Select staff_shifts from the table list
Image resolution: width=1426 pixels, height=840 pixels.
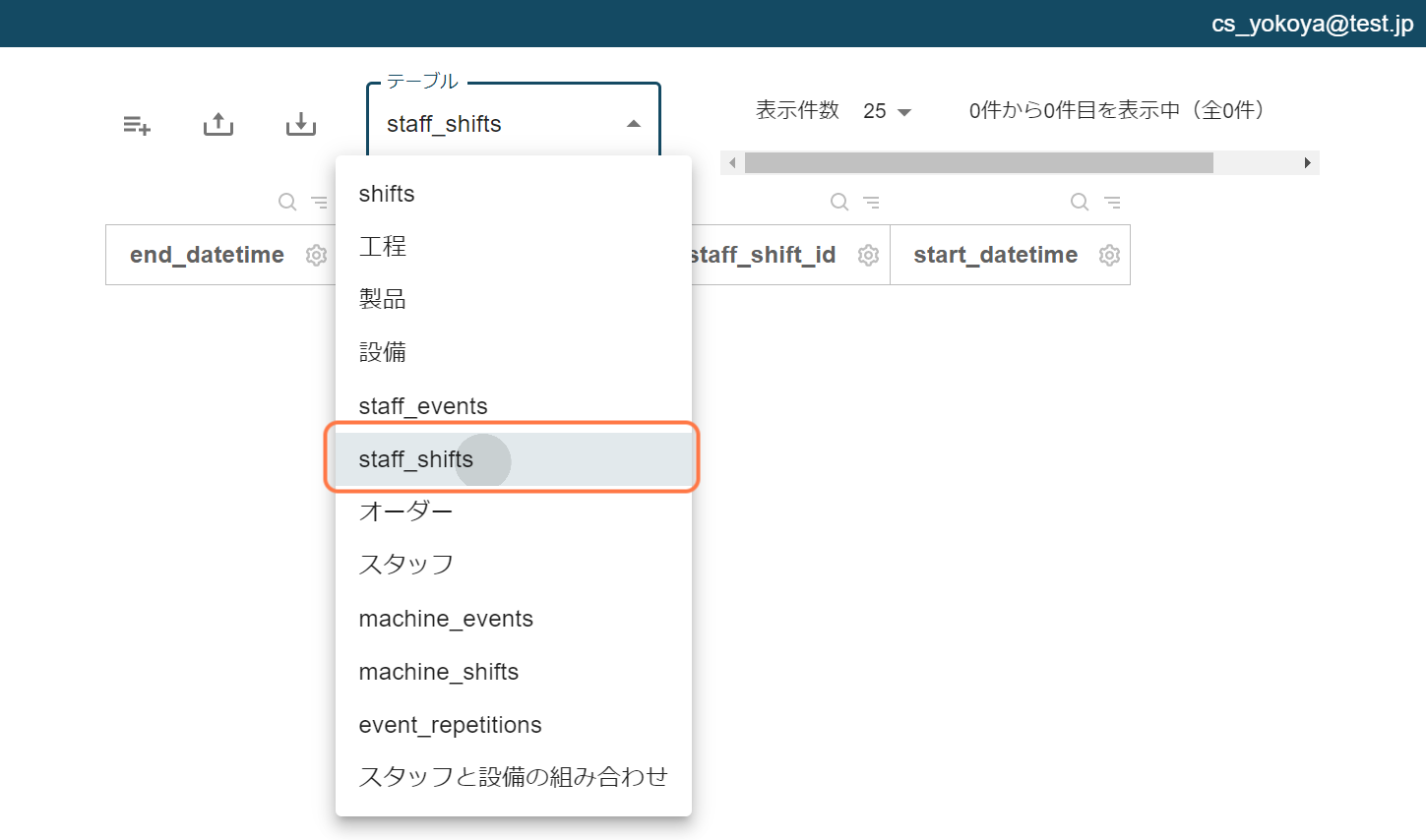tap(514, 459)
